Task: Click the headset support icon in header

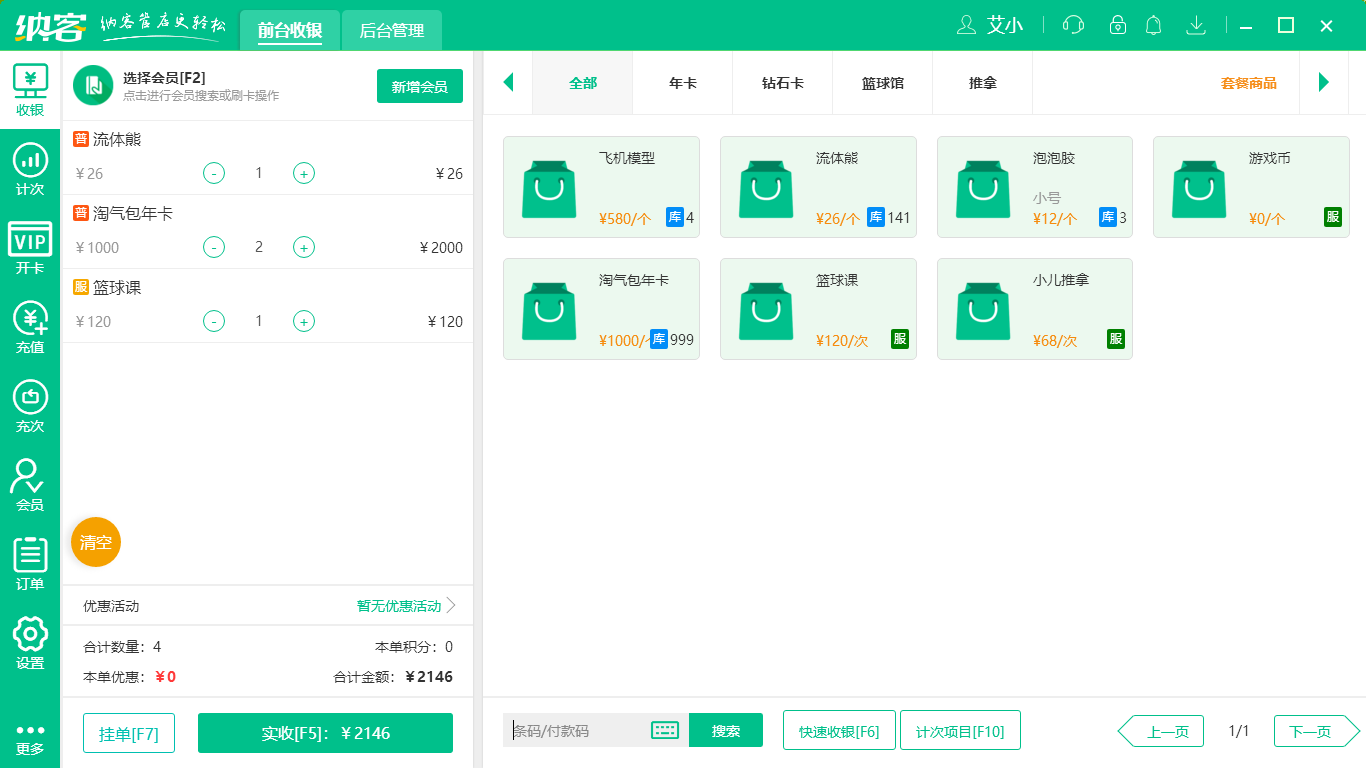Action: tap(1072, 25)
